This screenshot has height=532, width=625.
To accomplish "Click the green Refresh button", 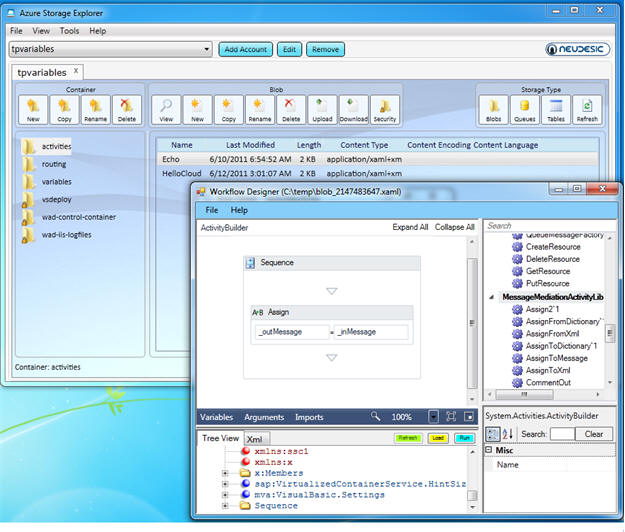I will click(408, 438).
